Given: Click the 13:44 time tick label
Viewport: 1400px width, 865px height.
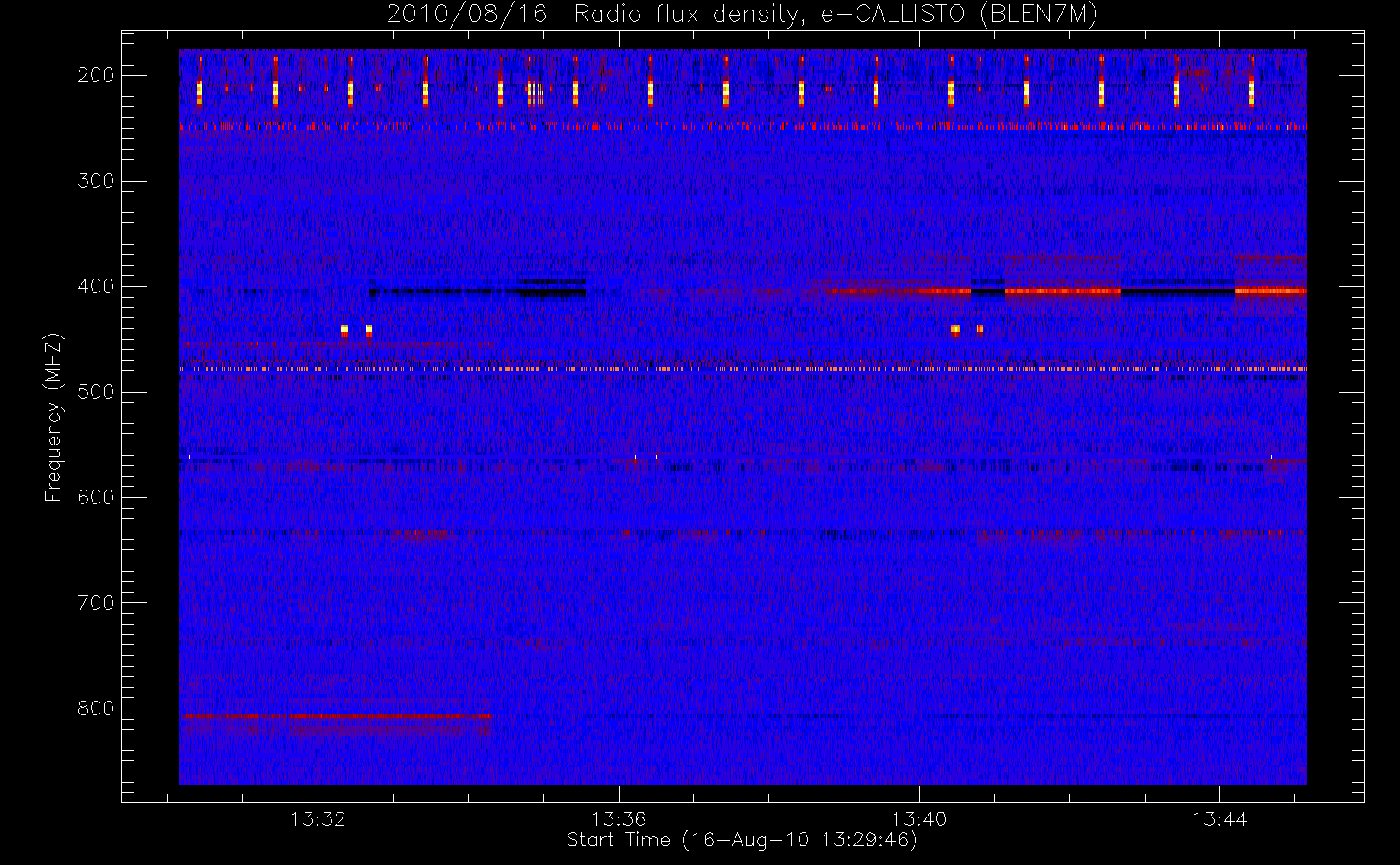Looking at the screenshot, I should point(1219,819).
